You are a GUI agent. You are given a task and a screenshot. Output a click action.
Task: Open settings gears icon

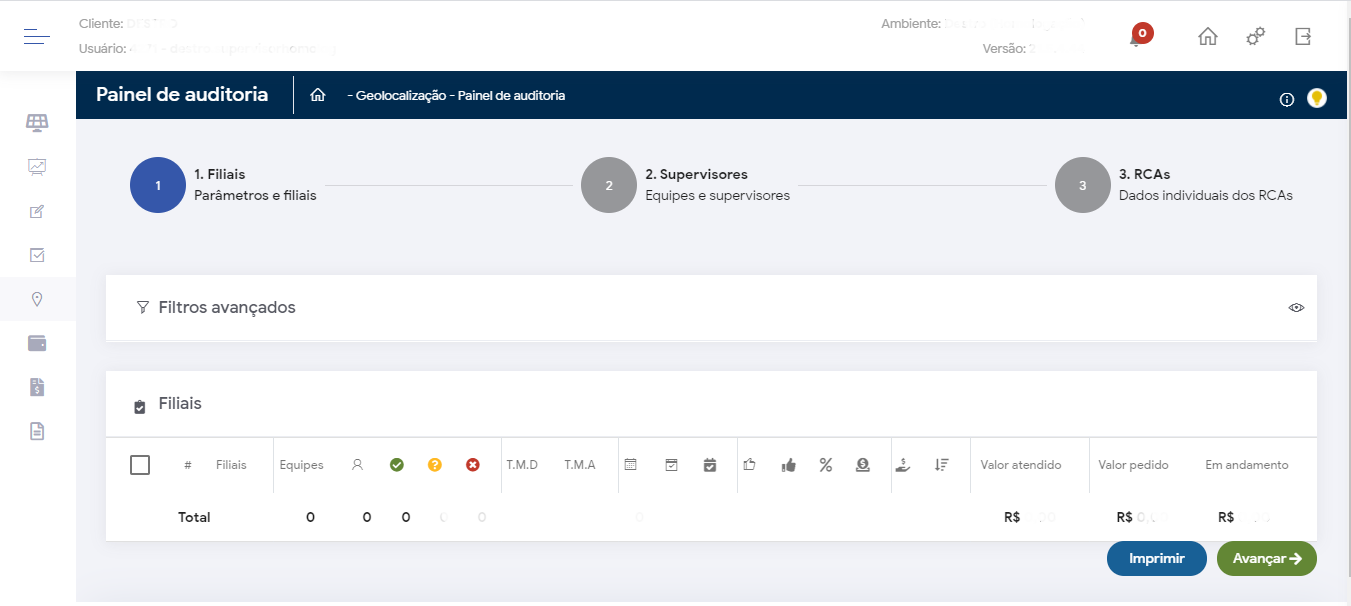(x=1255, y=37)
